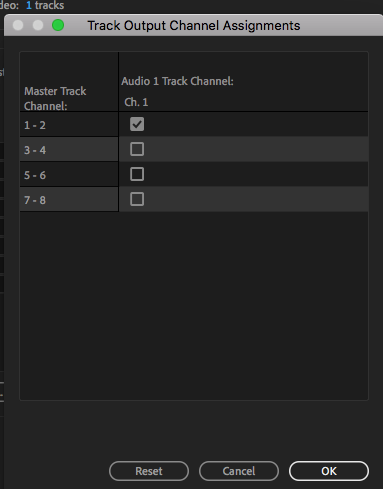Image resolution: width=383 pixels, height=489 pixels.
Task: Confirm assignments with the OK button
Action: point(329,471)
